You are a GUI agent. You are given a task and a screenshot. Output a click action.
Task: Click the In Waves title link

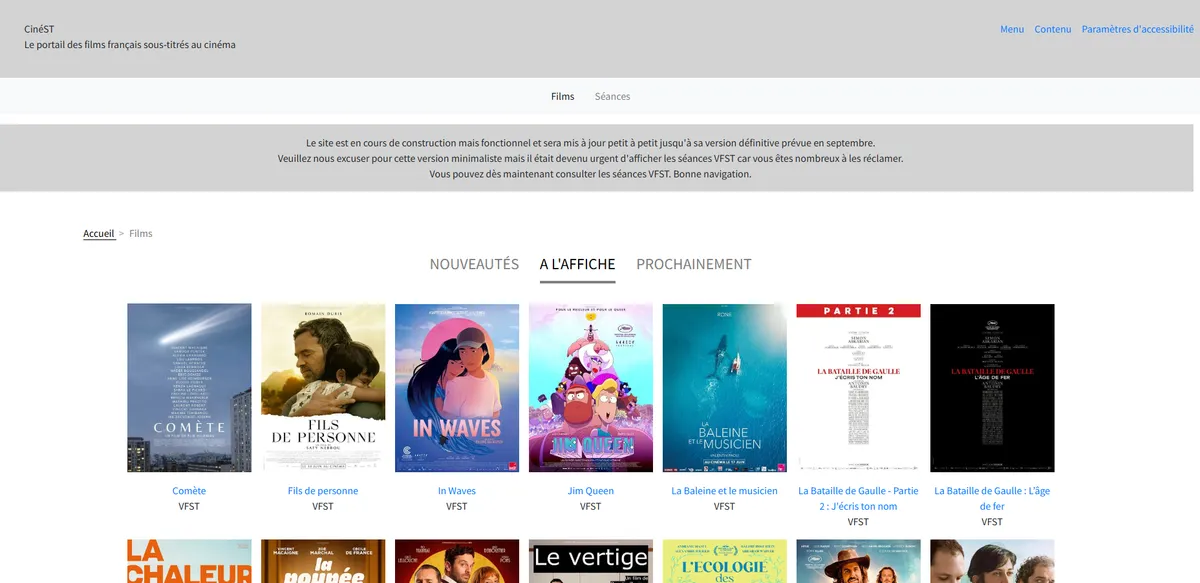457,491
